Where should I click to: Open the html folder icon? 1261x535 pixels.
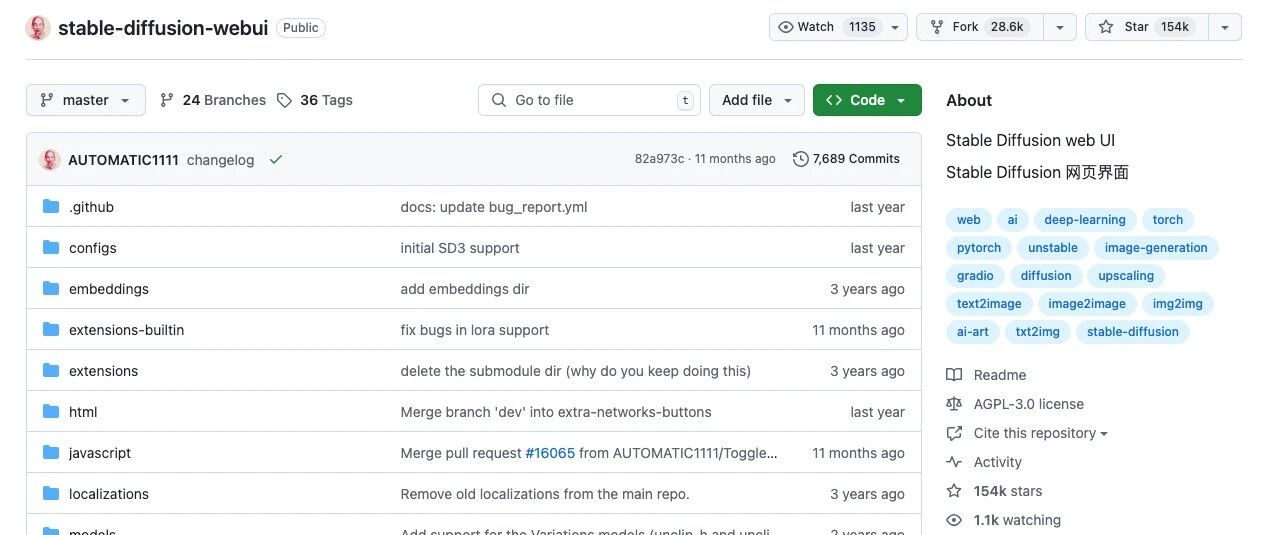coord(51,412)
